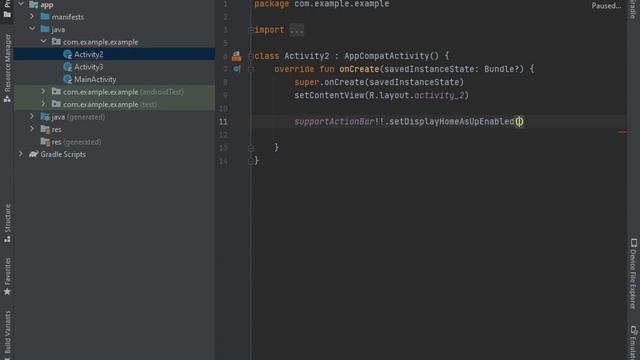Viewport: 640px width, 360px height.
Task: Expand the manifests folder
Action: click(32, 16)
